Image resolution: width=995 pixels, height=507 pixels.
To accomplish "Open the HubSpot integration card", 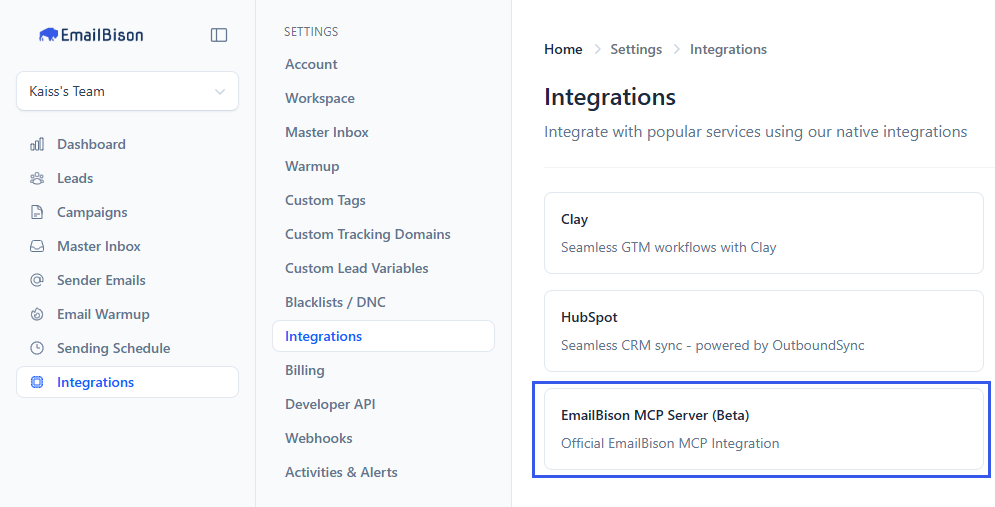I will click(x=763, y=331).
